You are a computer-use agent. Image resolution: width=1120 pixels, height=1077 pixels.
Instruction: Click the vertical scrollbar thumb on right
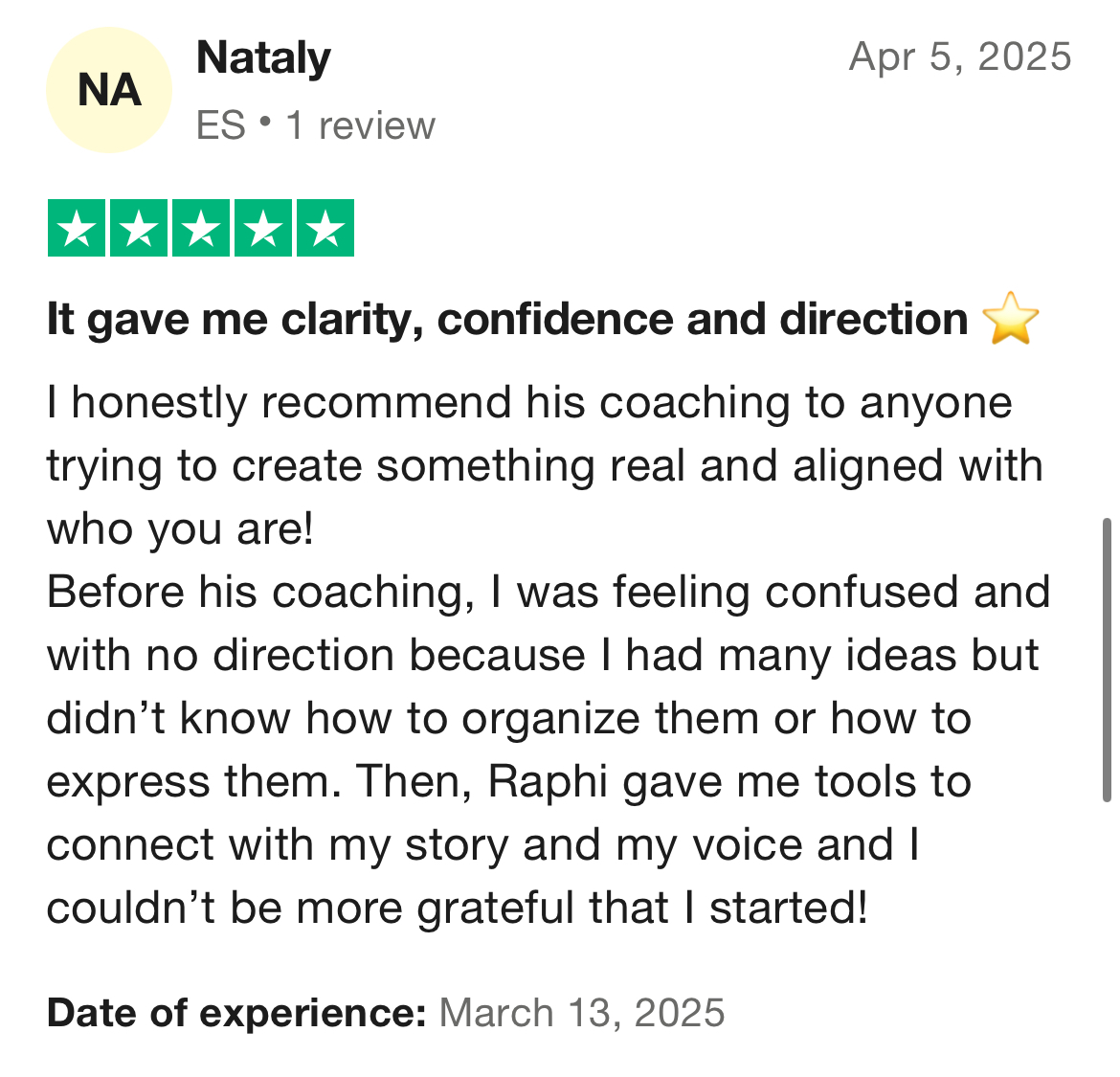click(1107, 660)
